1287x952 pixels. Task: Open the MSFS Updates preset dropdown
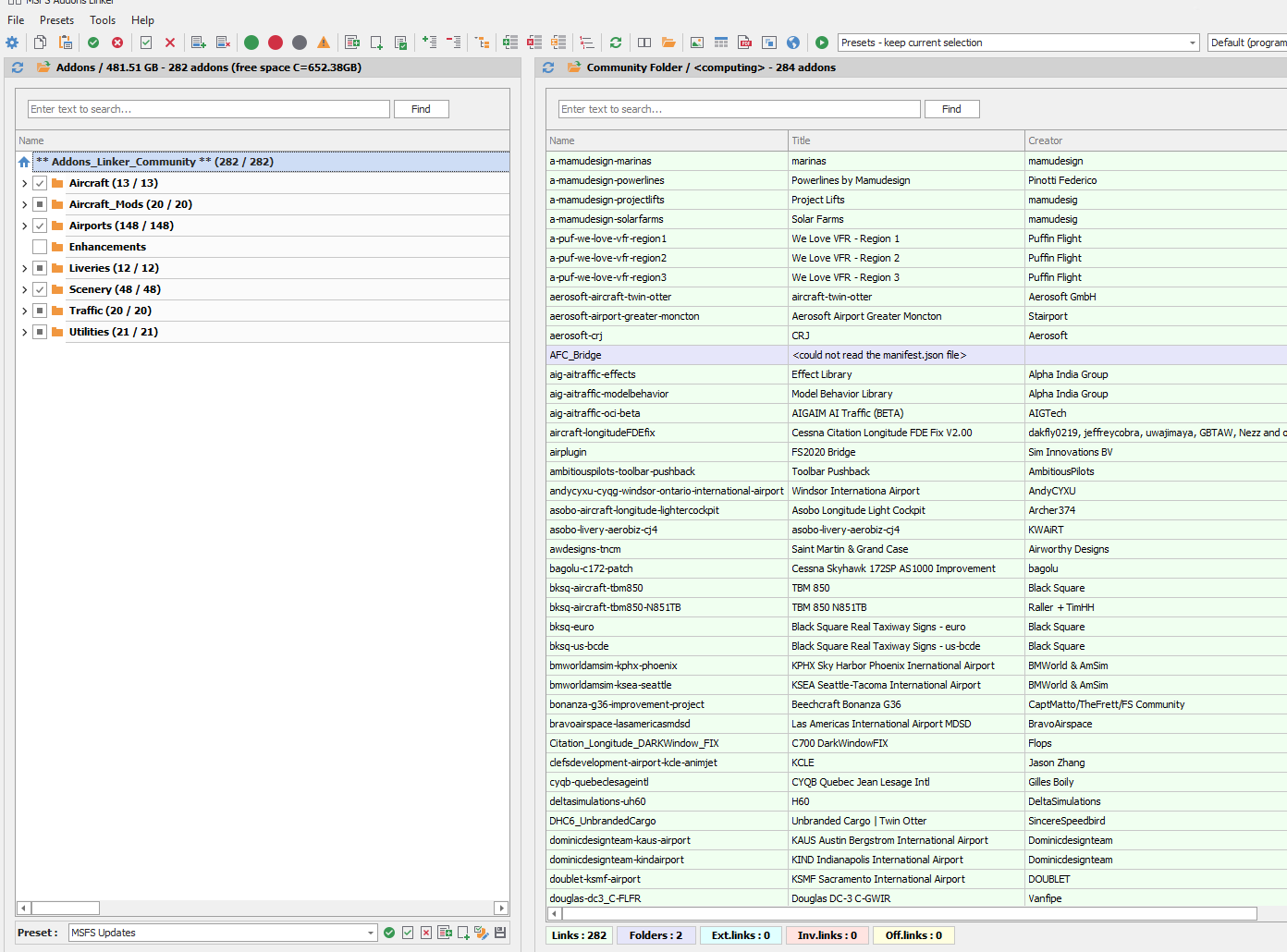[x=370, y=933]
